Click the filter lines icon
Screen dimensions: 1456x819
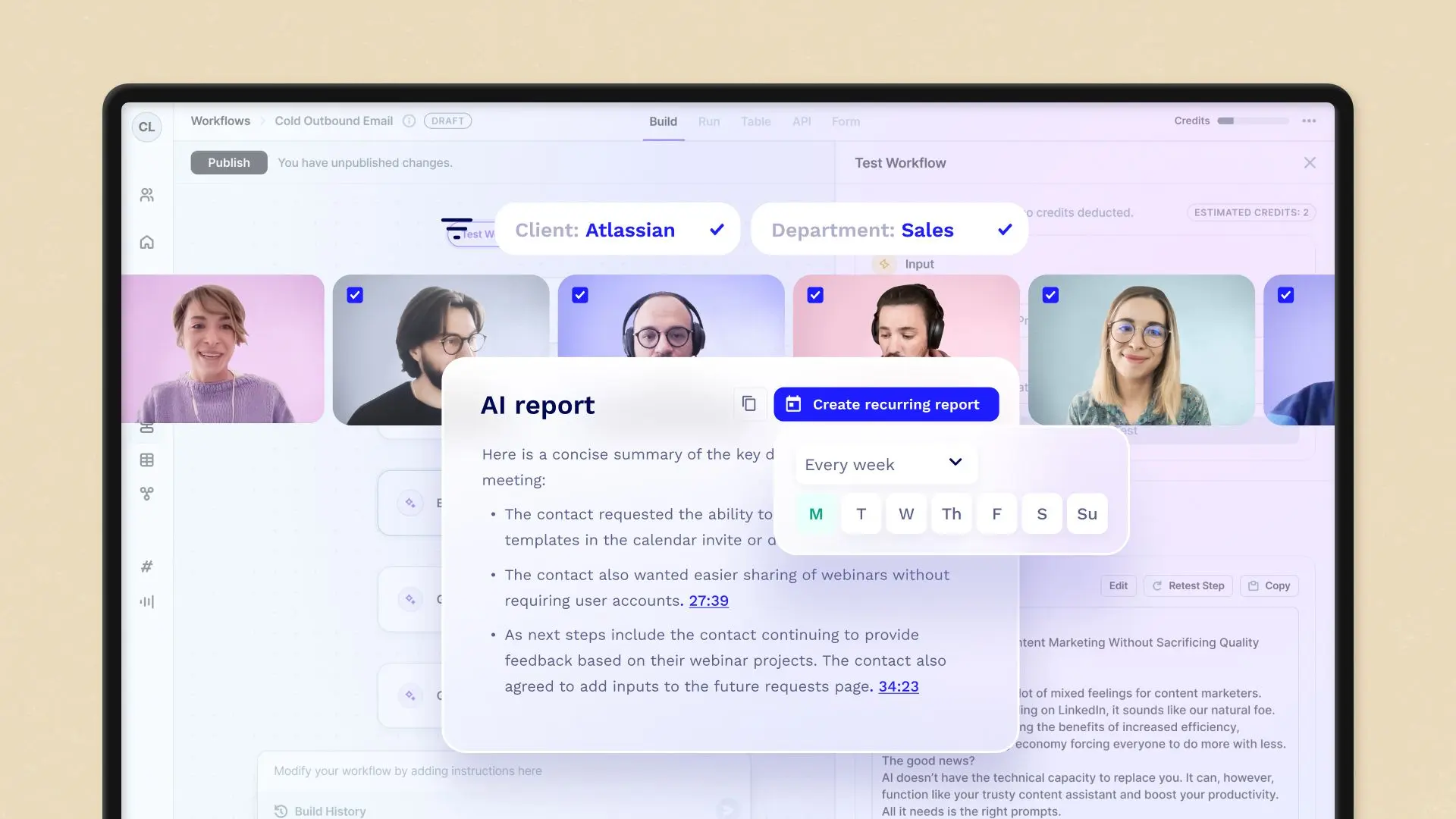457,227
